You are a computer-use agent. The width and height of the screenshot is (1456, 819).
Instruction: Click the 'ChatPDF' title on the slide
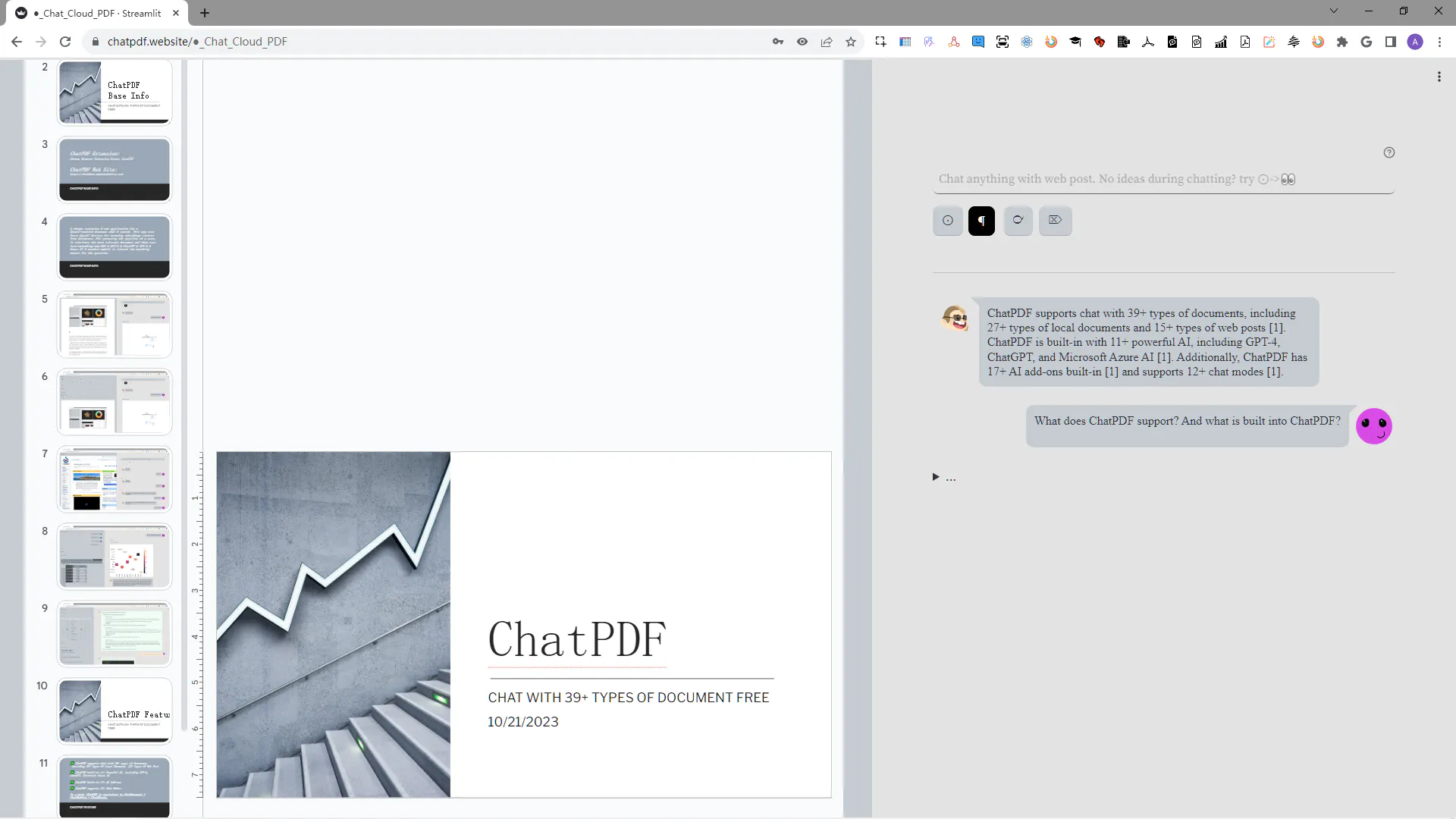pos(577,639)
